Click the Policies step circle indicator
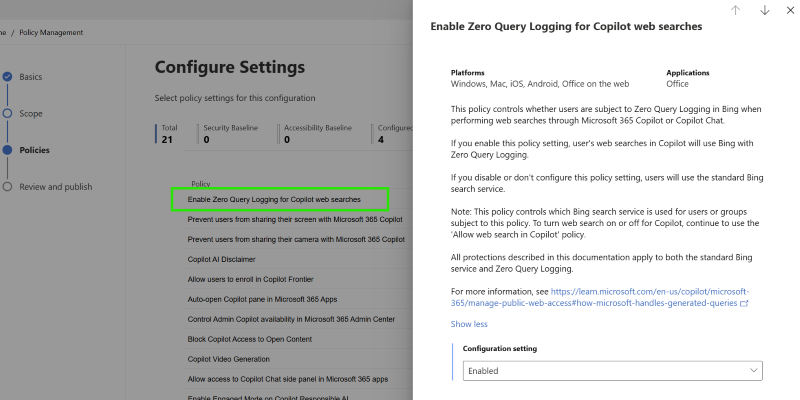This screenshot has height=400, width=800. click(7, 150)
